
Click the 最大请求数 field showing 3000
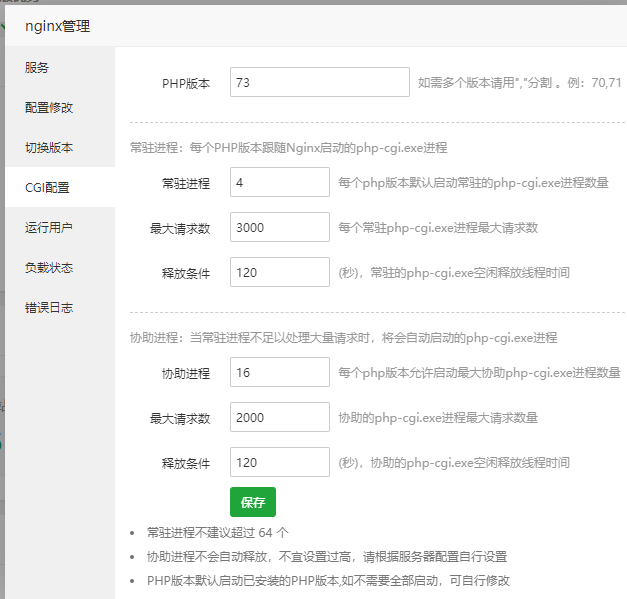tap(280, 227)
